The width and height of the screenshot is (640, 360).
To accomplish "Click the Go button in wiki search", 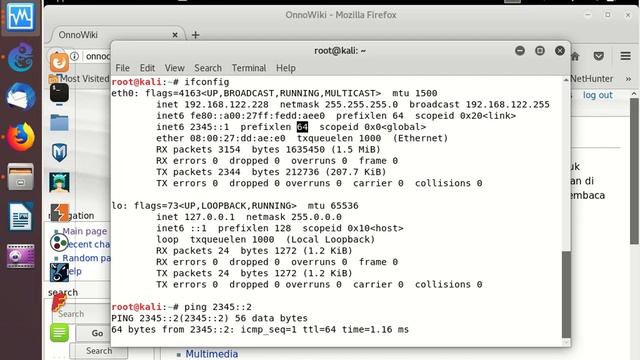I will coord(98,333).
